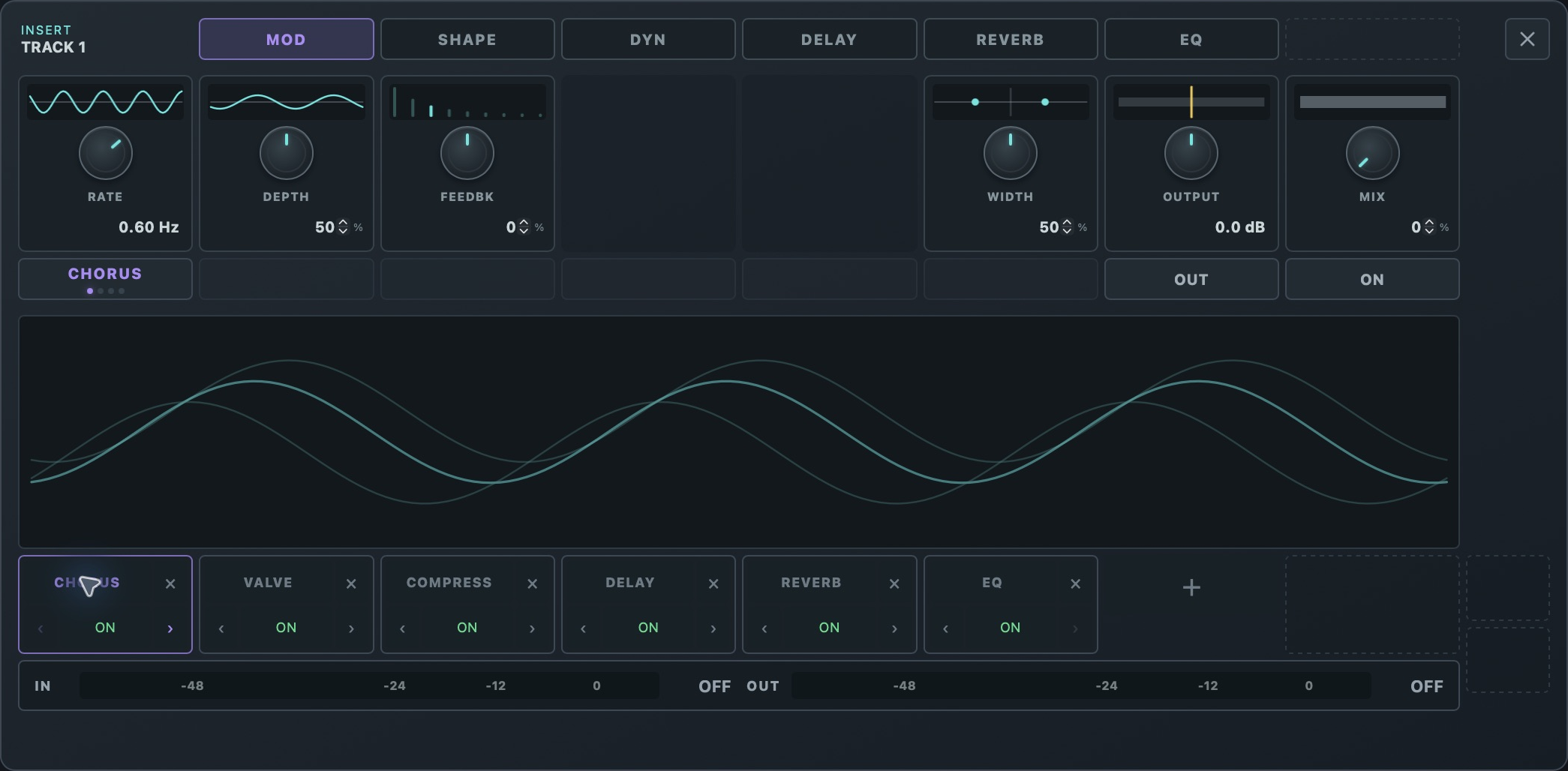Screen dimensions: 1568x771
Task: Remove the CHORUS effect slot
Action: coord(170,583)
